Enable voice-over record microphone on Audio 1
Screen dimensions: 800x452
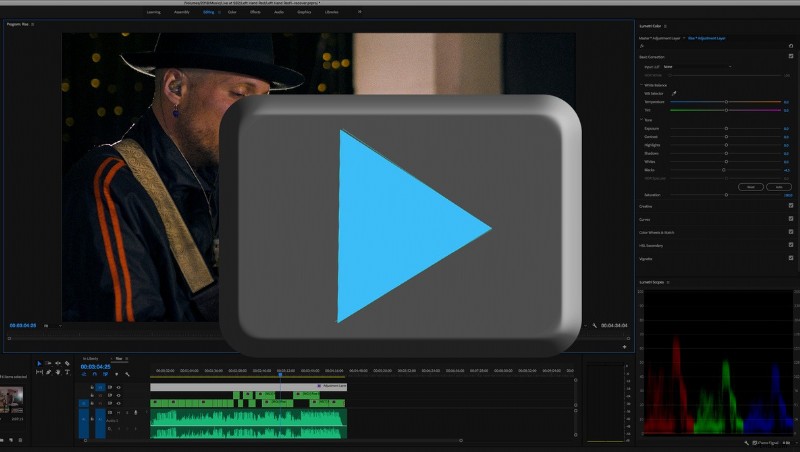[136, 412]
